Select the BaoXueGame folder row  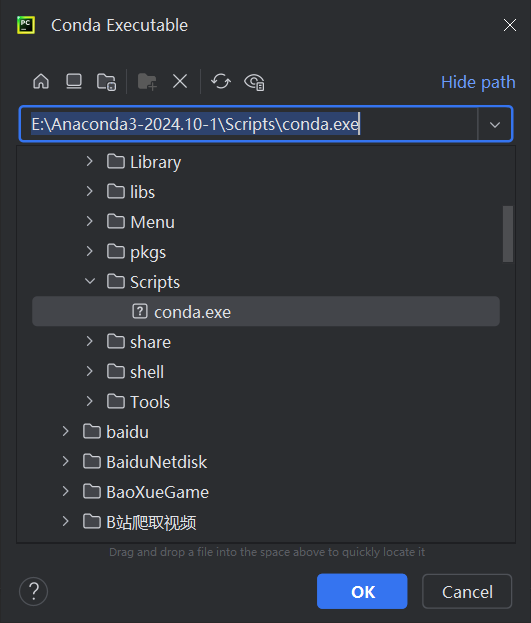pos(266,492)
